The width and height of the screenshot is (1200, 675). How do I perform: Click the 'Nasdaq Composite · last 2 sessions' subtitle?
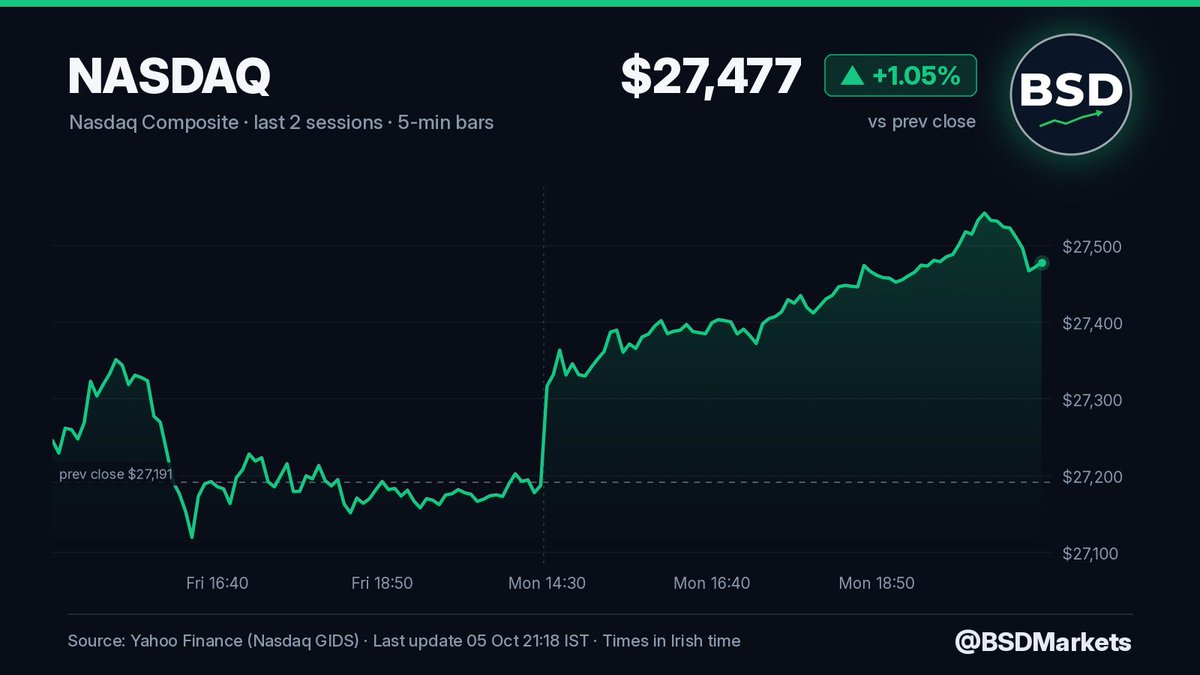click(x=281, y=123)
